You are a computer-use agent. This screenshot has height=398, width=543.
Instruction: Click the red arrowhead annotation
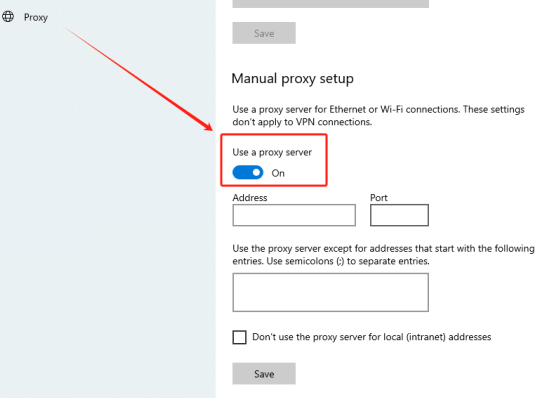pyautogui.click(x=208, y=126)
